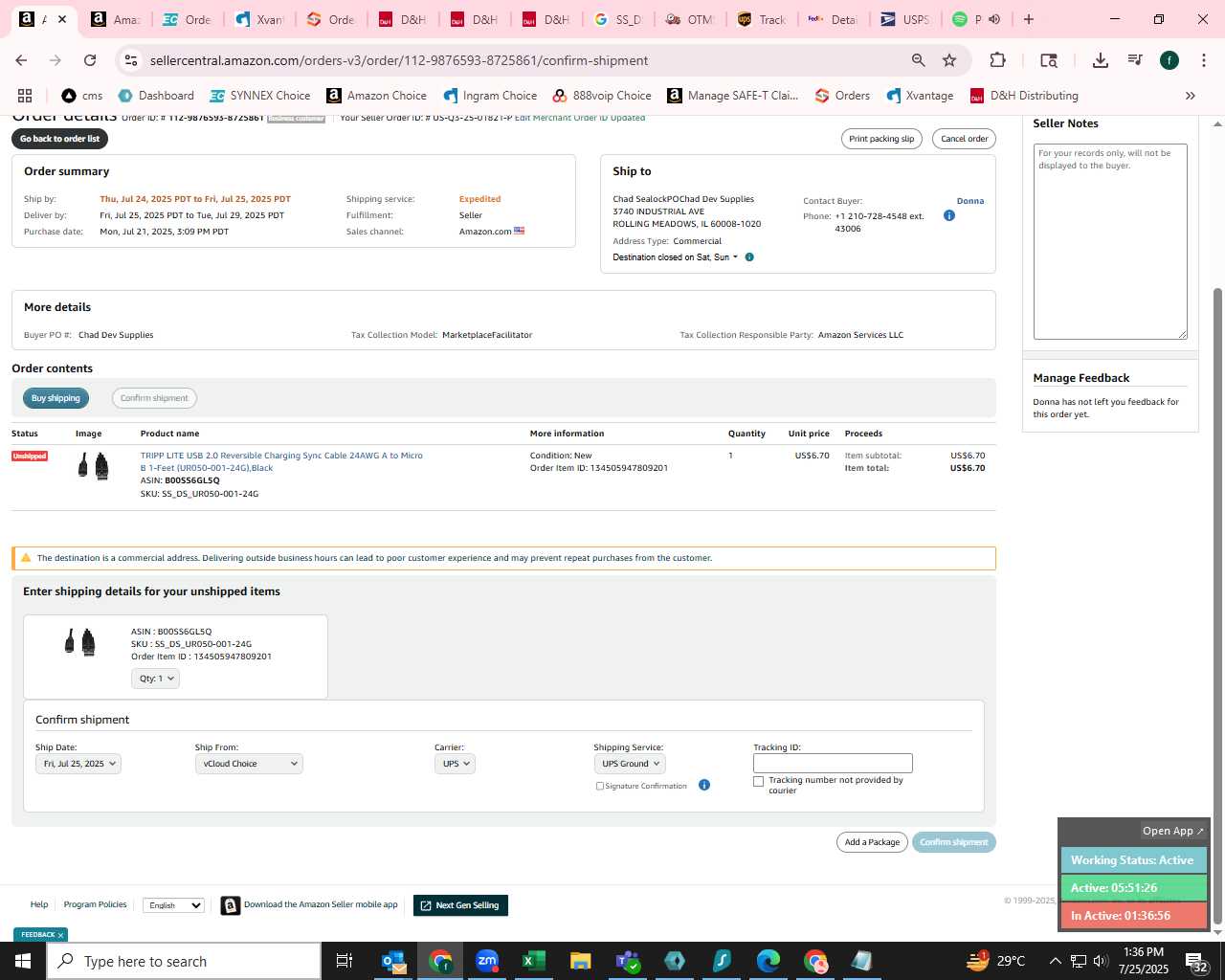The height and width of the screenshot is (980, 1225).
Task: Click Edit Merchant Order ID link
Action: tap(562, 118)
